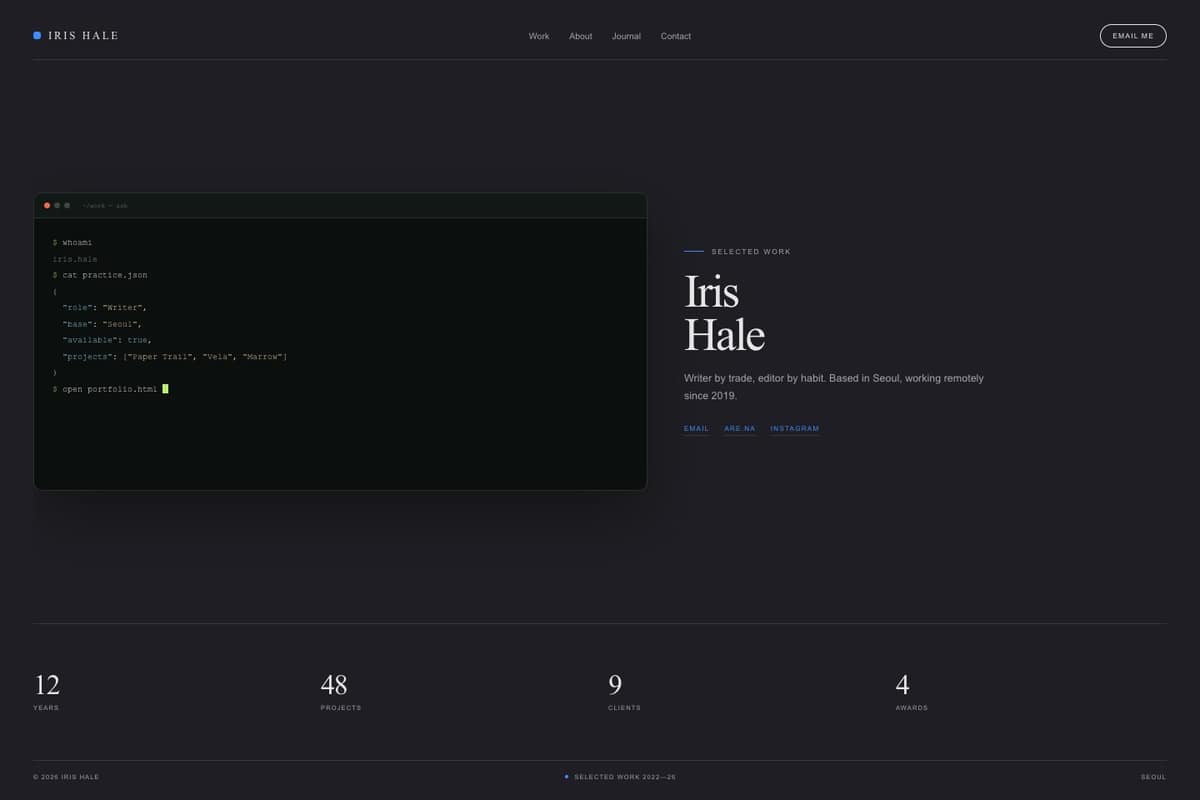Click '© 2026 IRIS HALE' footer text
Viewport: 1200px width, 800px height.
tap(66, 777)
